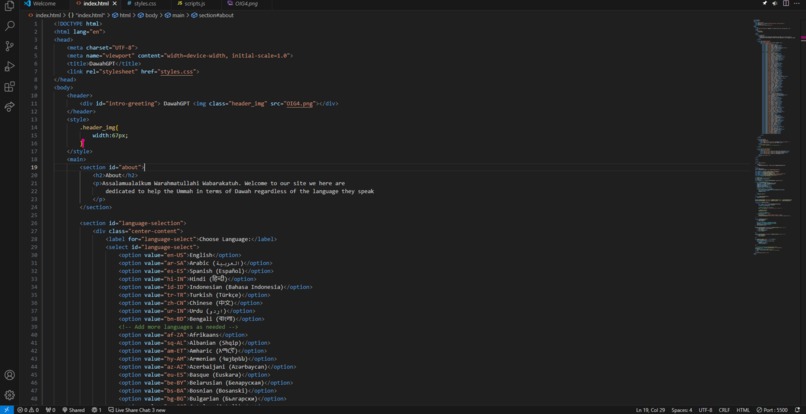This screenshot has height=414, width=806.
Task: Click the pin icon in editor title actions
Action: tap(764, 4)
